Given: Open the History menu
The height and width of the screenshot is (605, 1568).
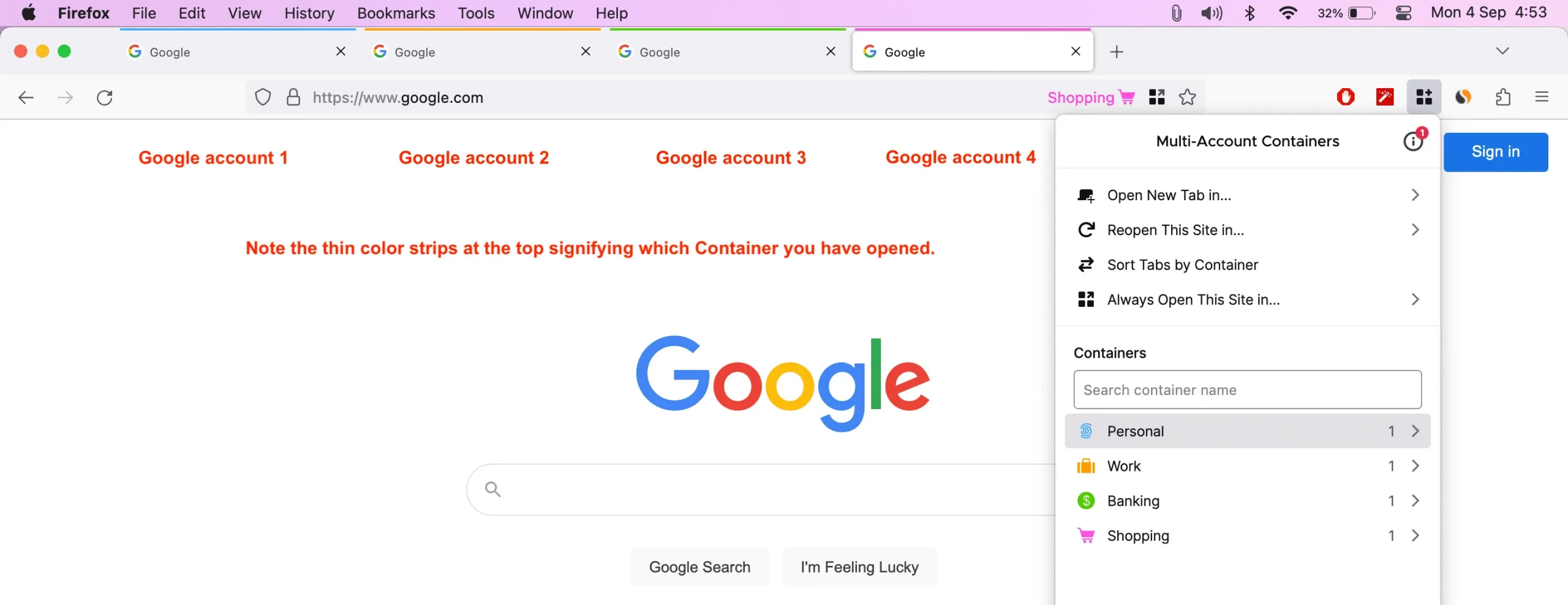Looking at the screenshot, I should coord(309,13).
